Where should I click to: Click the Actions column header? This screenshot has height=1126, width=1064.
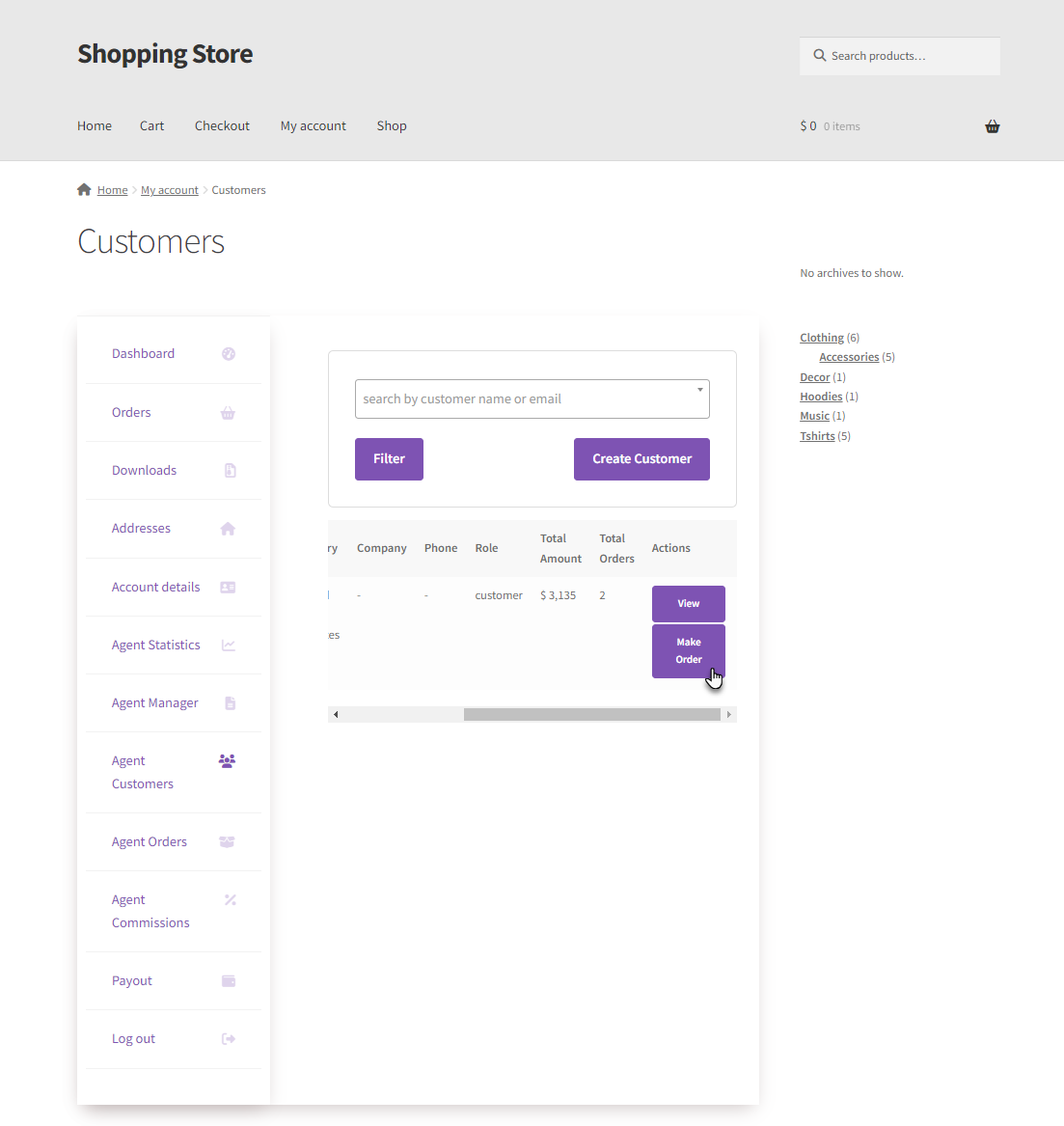(671, 548)
